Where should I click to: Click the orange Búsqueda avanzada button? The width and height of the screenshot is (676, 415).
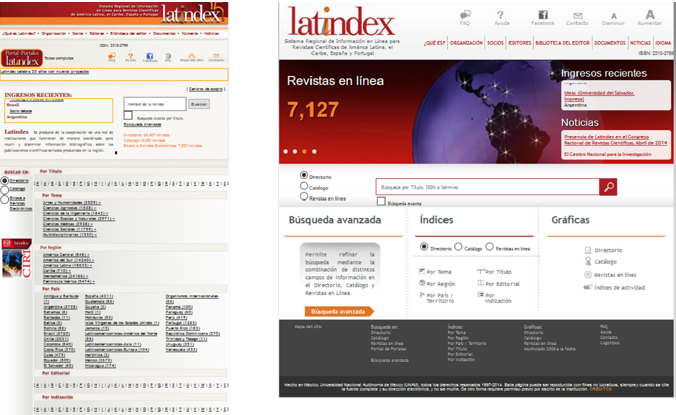click(x=339, y=311)
